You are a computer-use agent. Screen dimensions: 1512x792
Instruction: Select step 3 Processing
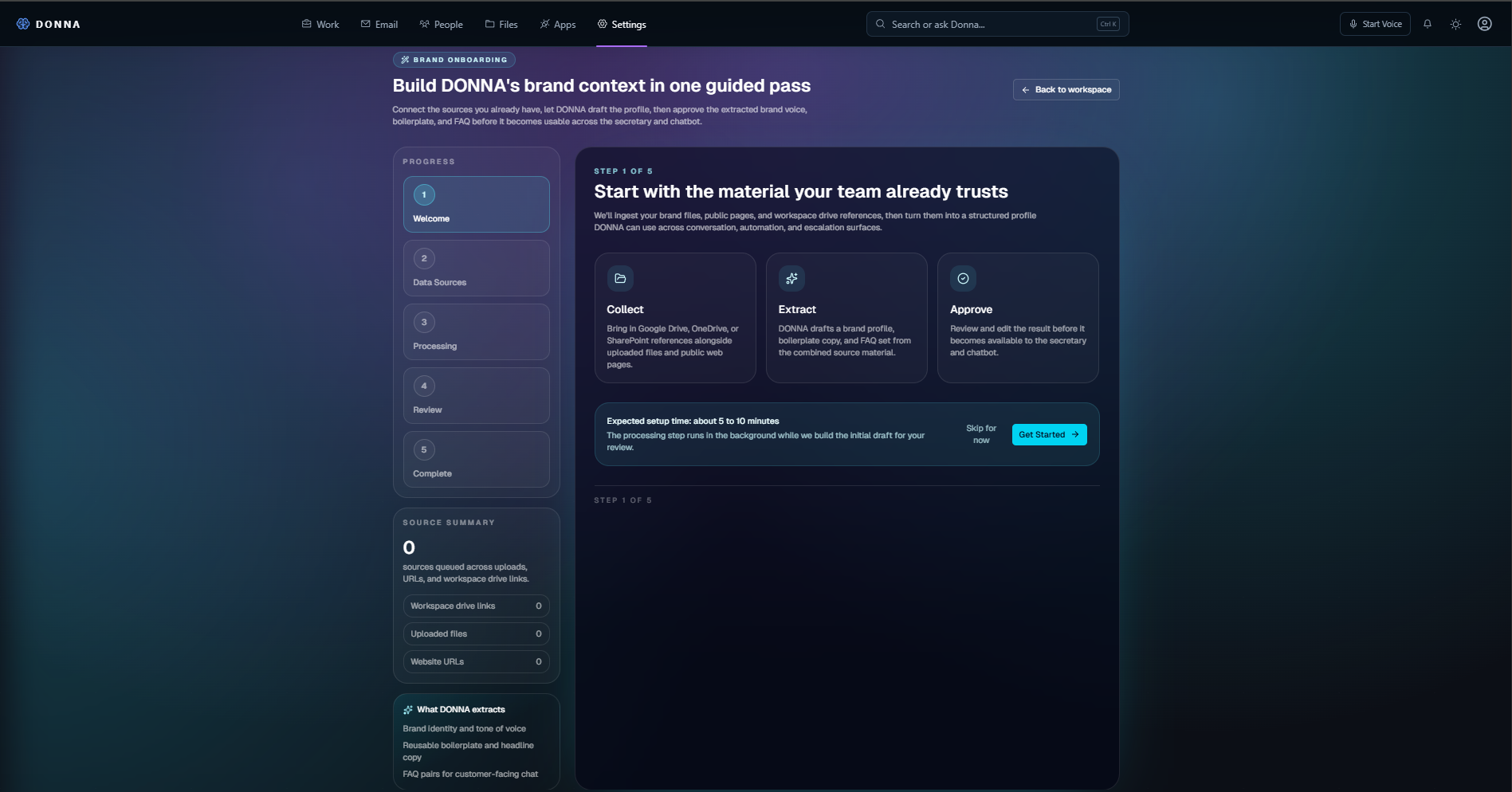tap(476, 331)
